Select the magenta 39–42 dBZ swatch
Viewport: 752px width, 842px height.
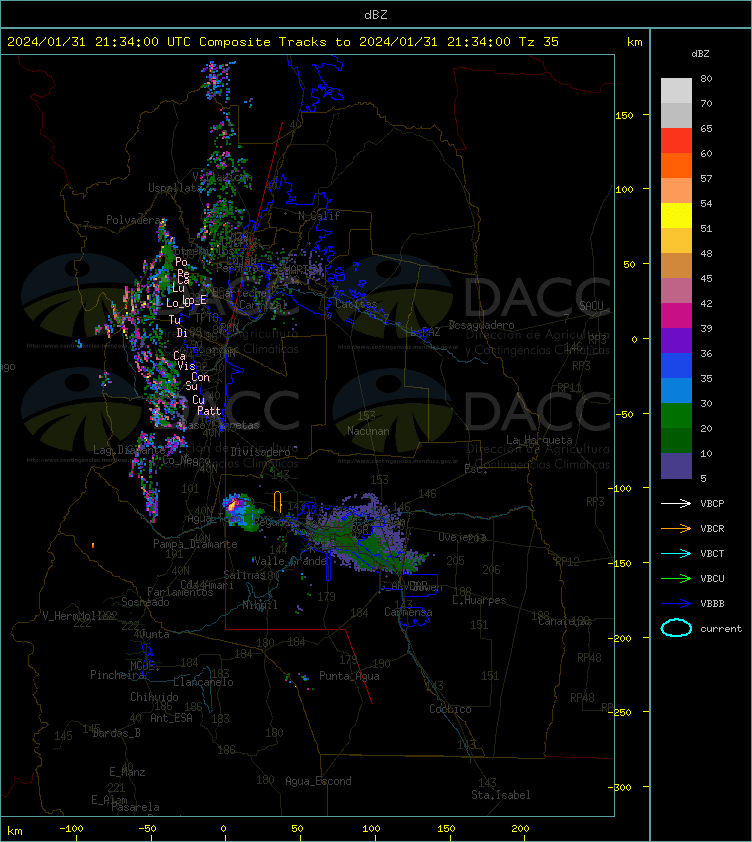pyautogui.click(x=676, y=315)
